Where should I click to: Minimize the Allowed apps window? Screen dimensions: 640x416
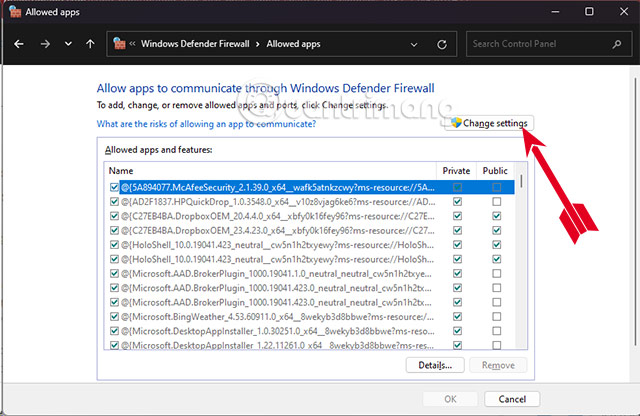555,11
